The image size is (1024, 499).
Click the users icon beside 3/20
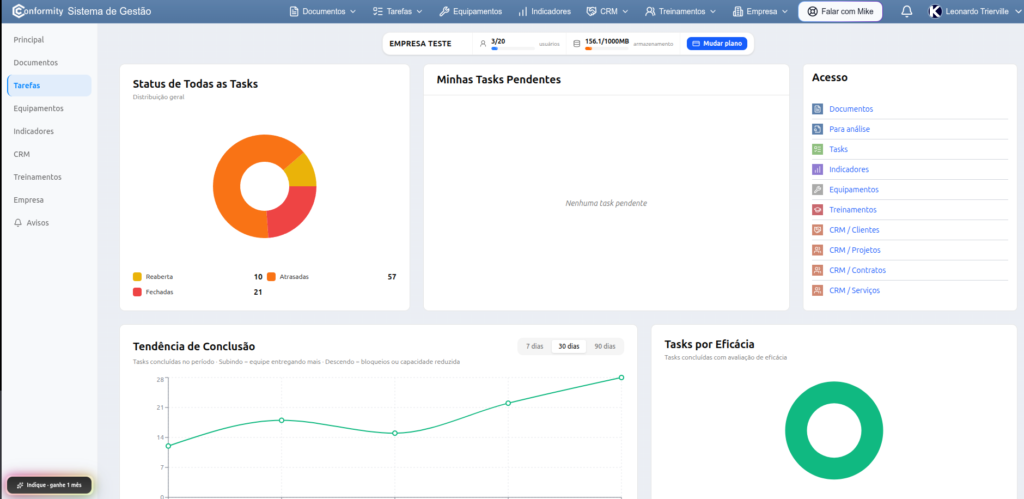[x=483, y=44]
